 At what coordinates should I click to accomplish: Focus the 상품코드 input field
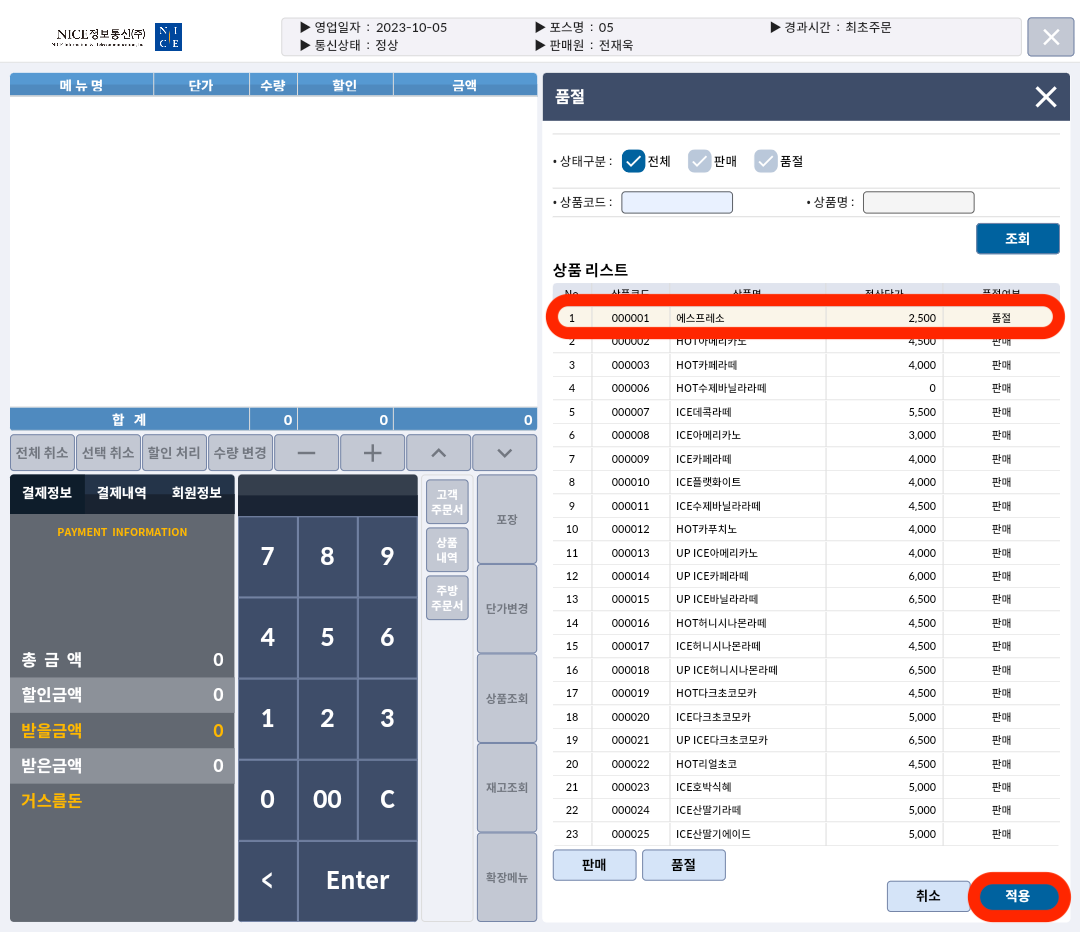pos(677,203)
